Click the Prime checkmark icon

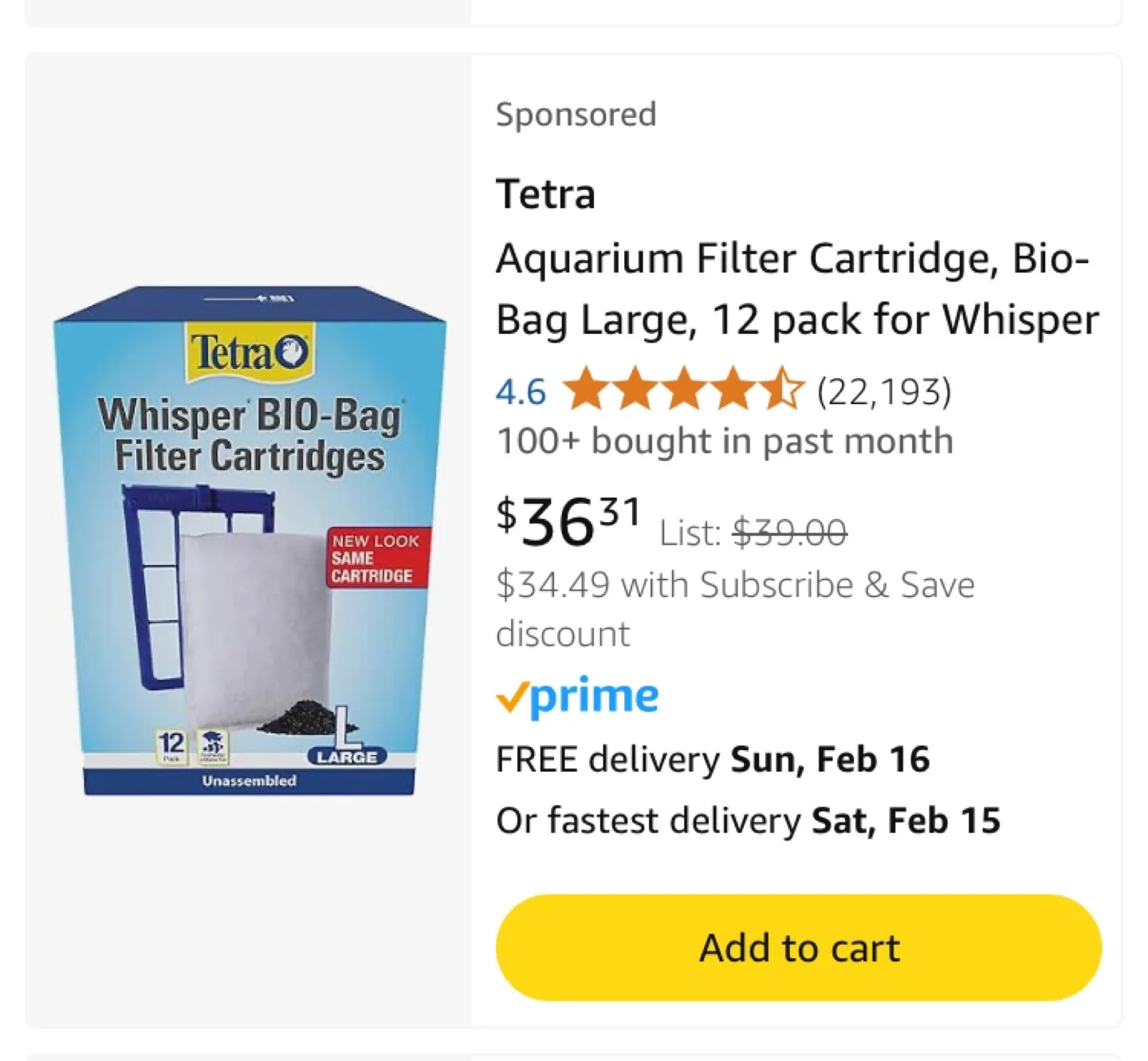tap(514, 696)
